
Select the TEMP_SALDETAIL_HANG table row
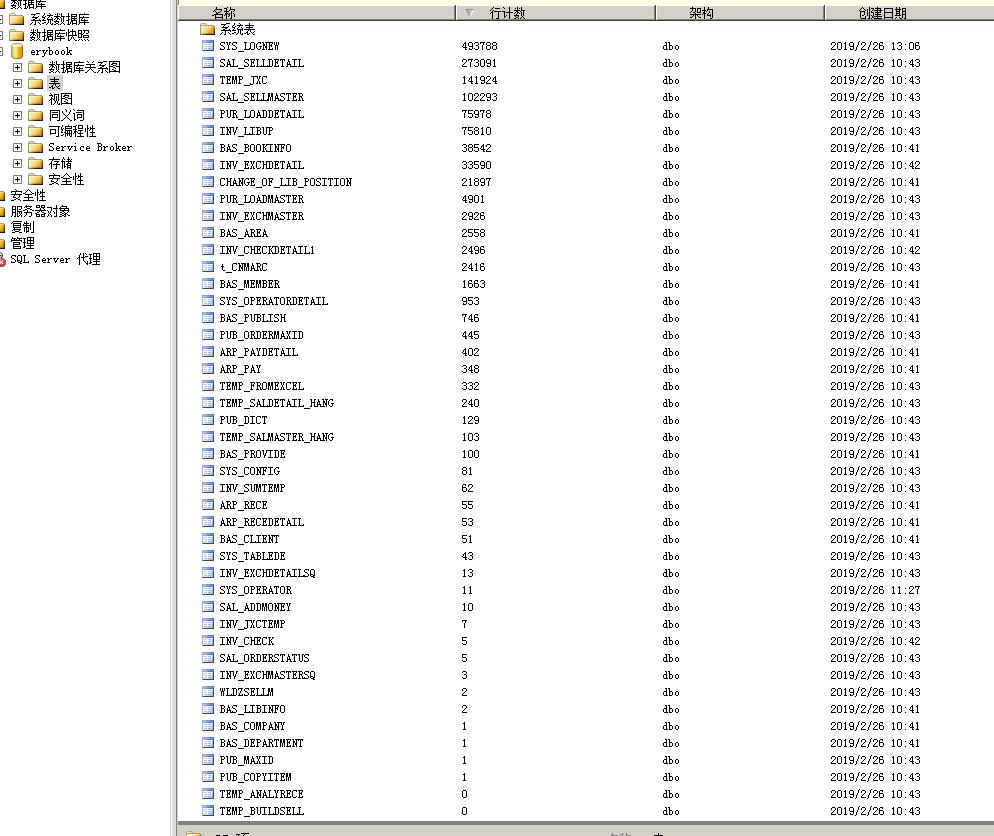[276, 403]
